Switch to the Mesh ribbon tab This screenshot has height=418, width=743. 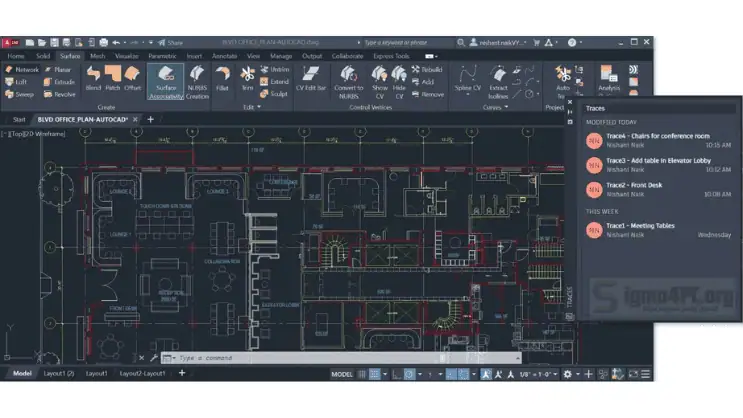coord(98,56)
